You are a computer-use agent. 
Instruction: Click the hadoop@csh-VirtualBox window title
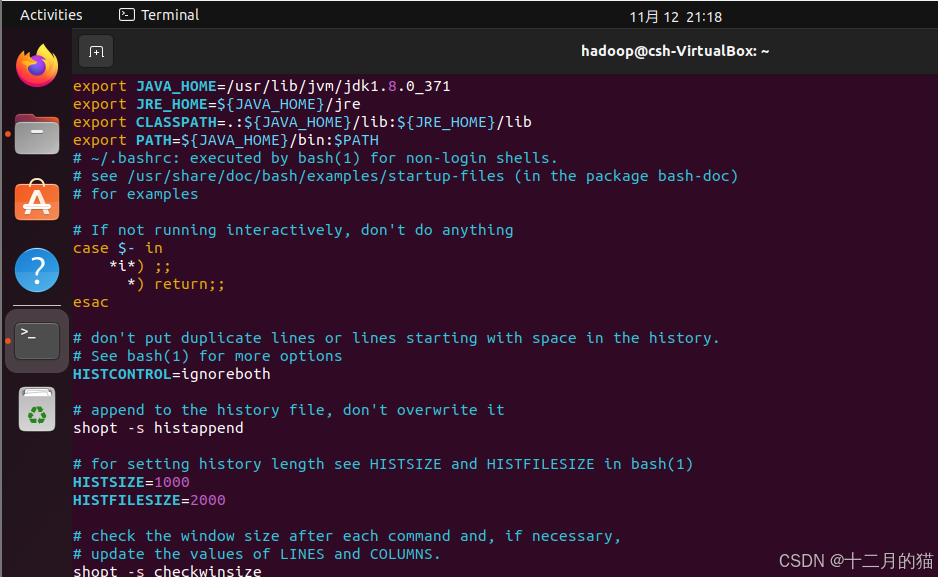pyautogui.click(x=675, y=51)
